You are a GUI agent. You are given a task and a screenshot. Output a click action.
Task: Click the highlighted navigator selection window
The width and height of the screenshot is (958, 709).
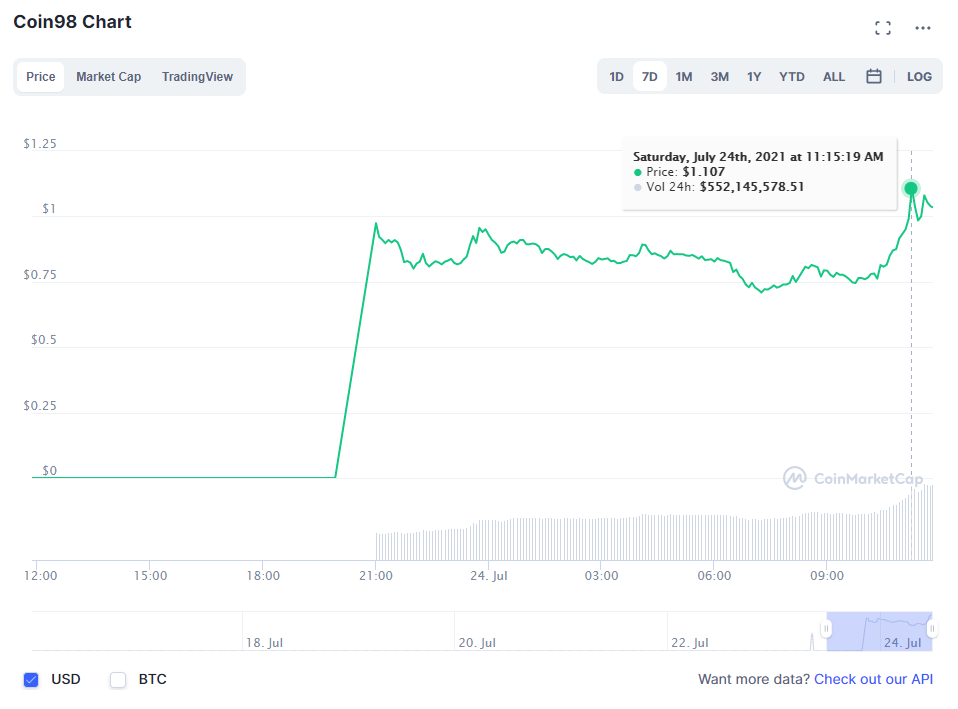[x=879, y=631]
